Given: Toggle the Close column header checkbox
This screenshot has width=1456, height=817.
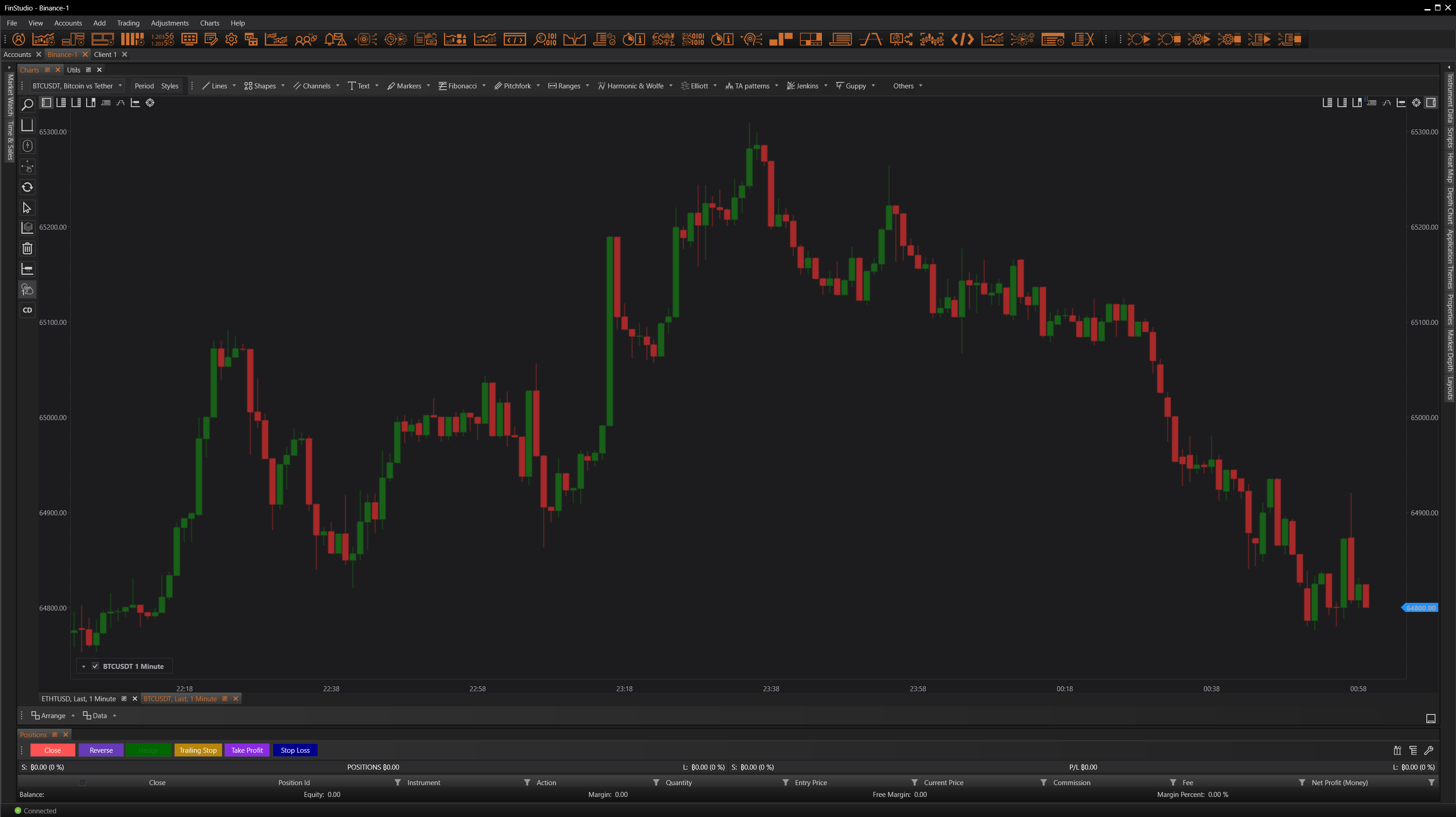Looking at the screenshot, I should [83, 782].
